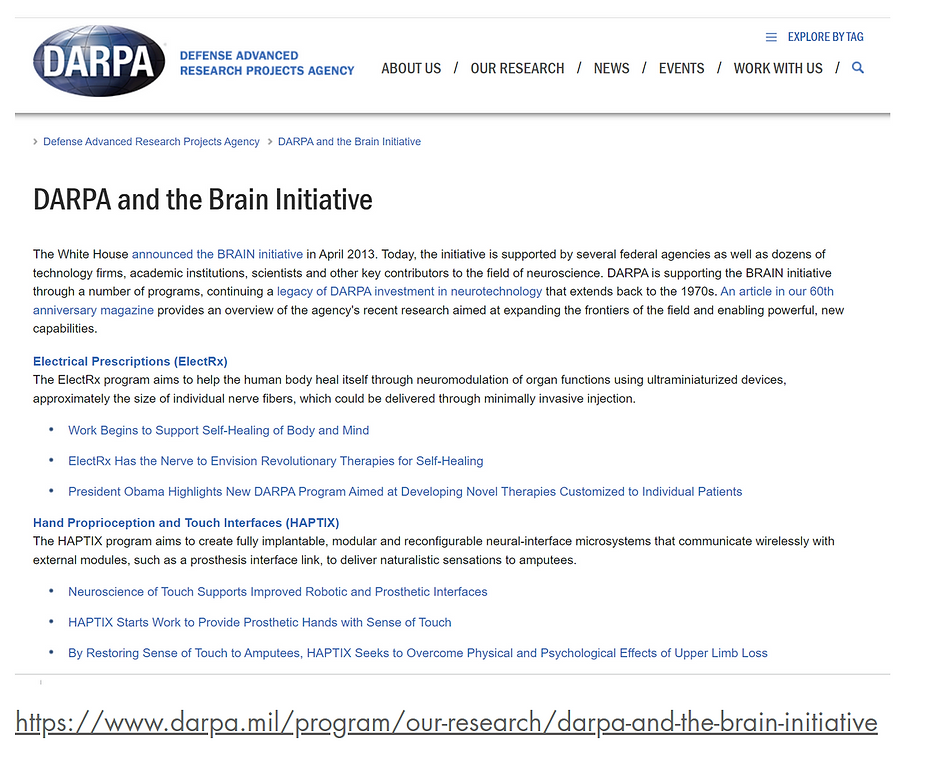
Task: Click the Explore by Tag hamburger icon
Action: 771,37
